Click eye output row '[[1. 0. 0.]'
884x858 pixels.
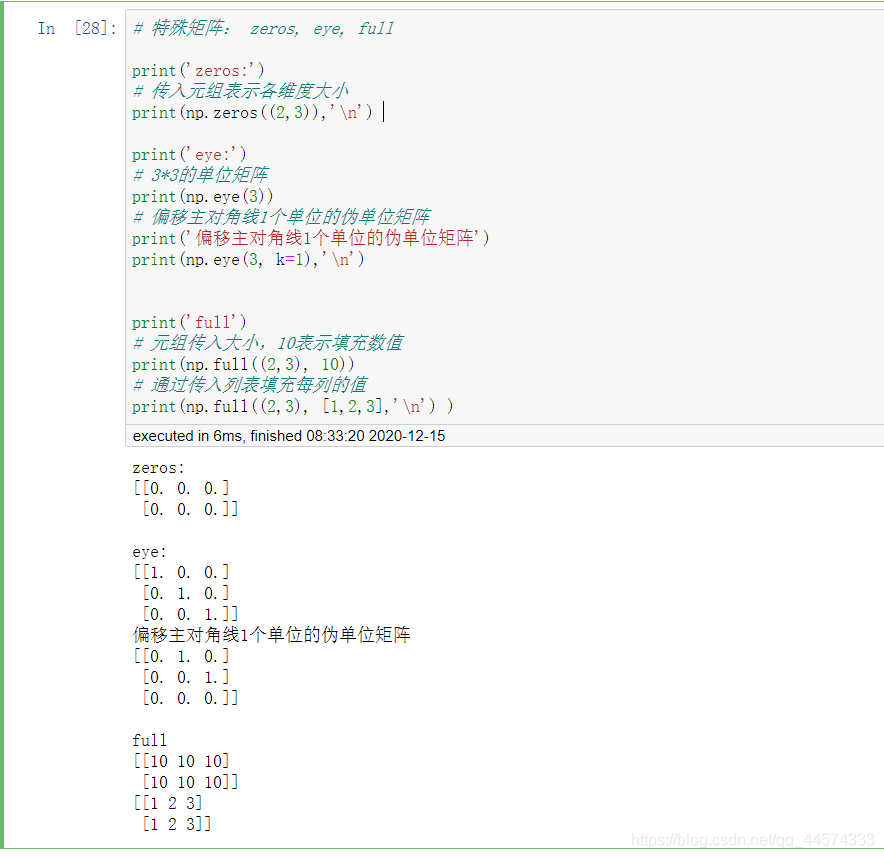coord(182,572)
